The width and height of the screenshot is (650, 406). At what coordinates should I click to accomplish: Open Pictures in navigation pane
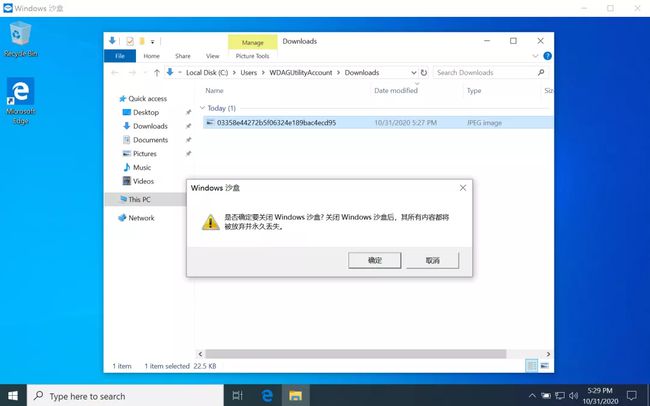coord(140,153)
